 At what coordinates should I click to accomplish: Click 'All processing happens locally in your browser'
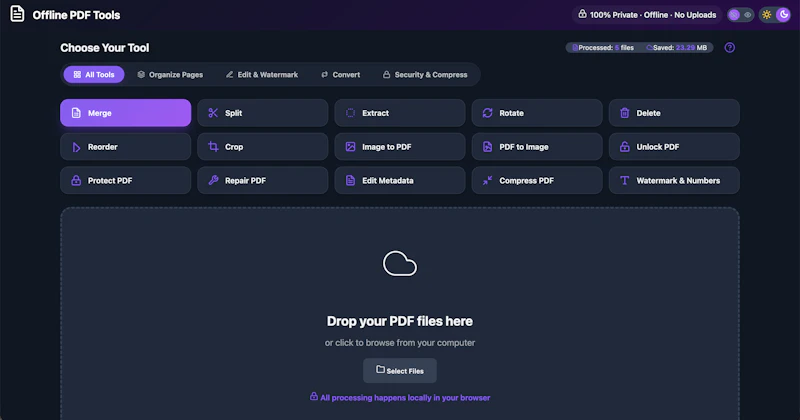(405, 398)
